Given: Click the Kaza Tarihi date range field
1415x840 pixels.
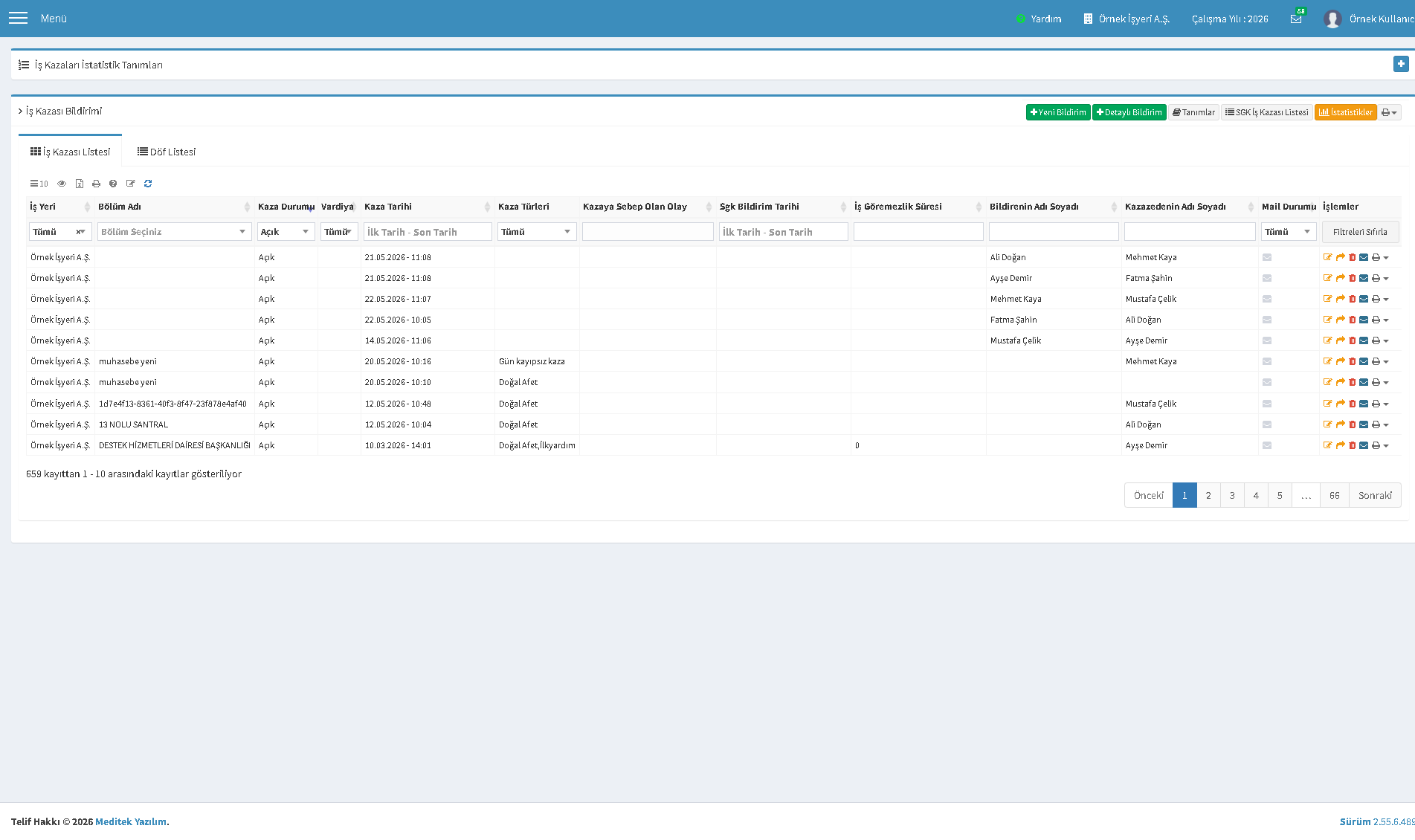Looking at the screenshot, I should [428, 232].
